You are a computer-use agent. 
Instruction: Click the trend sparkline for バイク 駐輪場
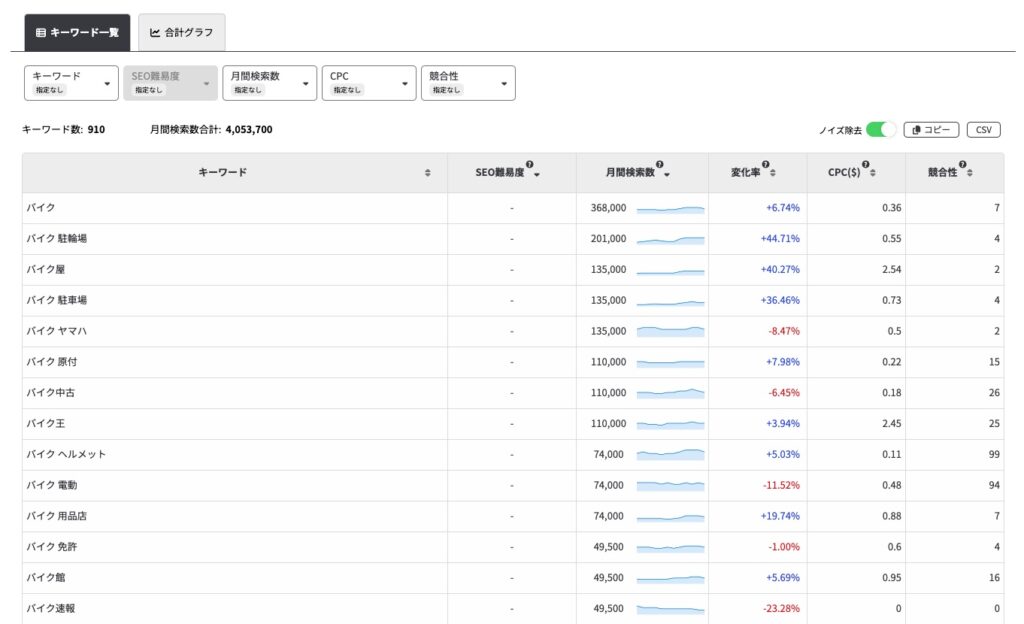(x=670, y=239)
